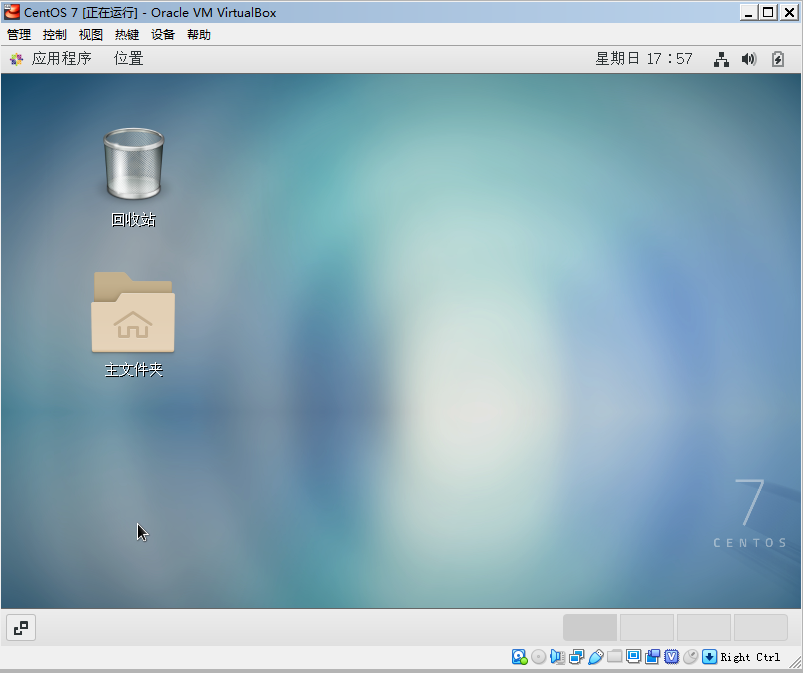Image resolution: width=803 pixels, height=673 pixels.
Task: Click the resize mode icon at bottom left
Action: [x=20, y=627]
